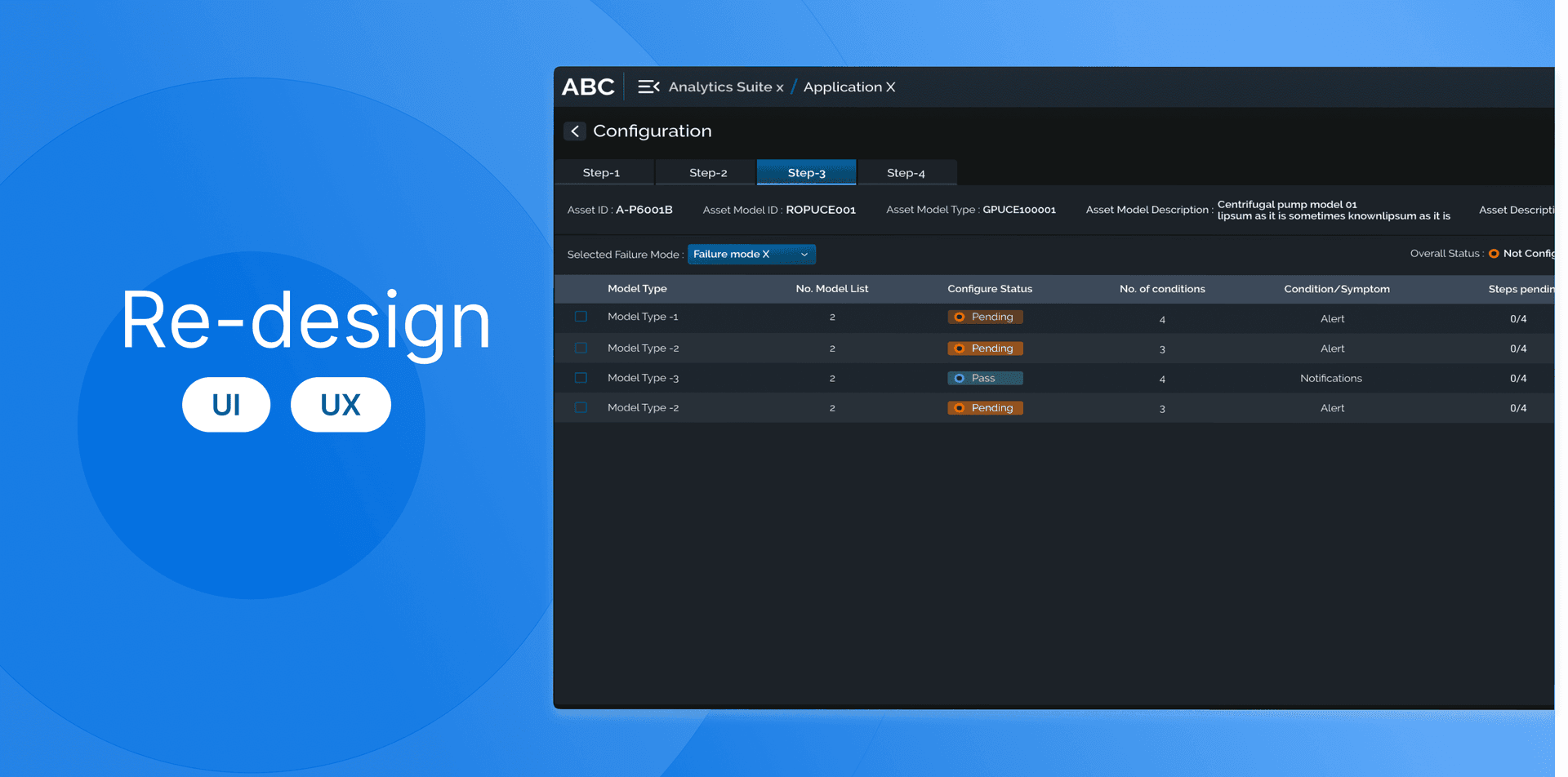Switch to Step-4 tab
The width and height of the screenshot is (1568, 777).
tap(906, 172)
